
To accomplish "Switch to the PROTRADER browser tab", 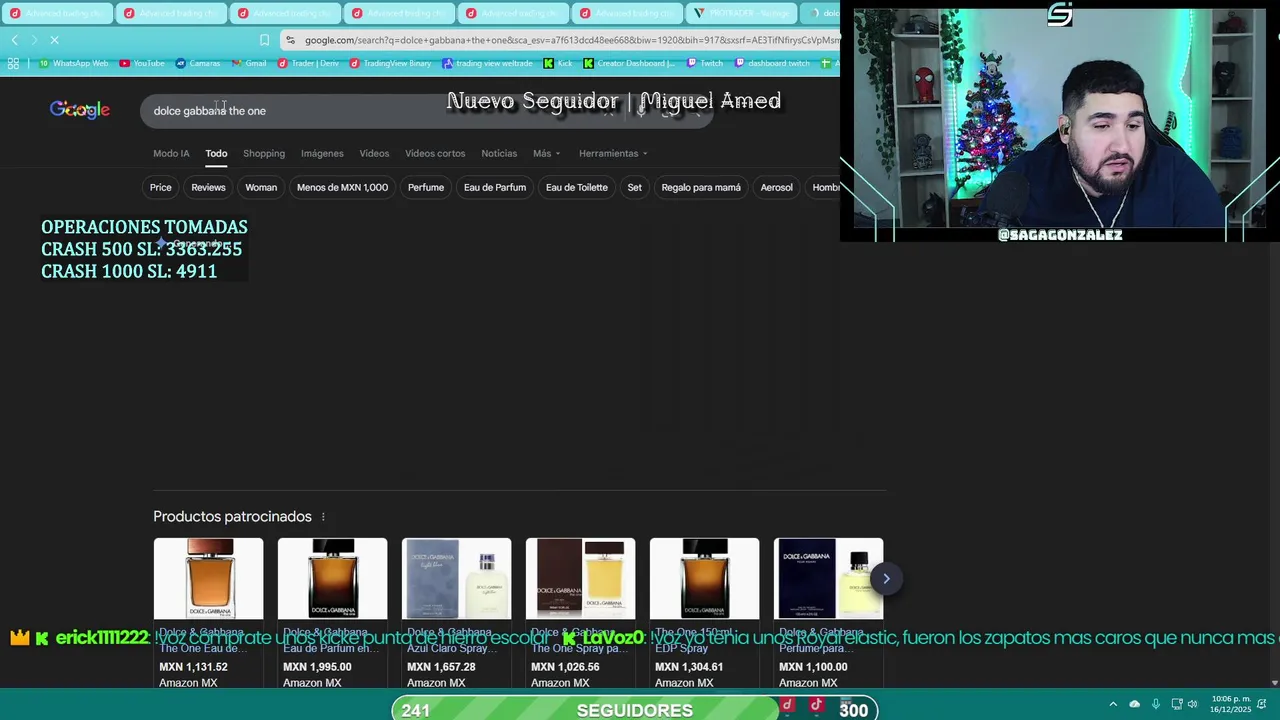I will coord(744,13).
